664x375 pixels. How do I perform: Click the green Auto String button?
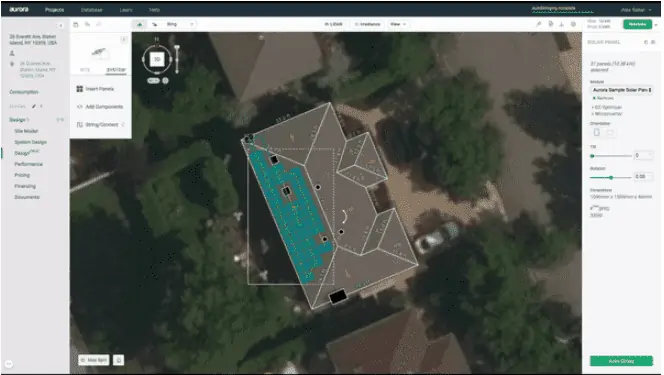(x=621, y=361)
